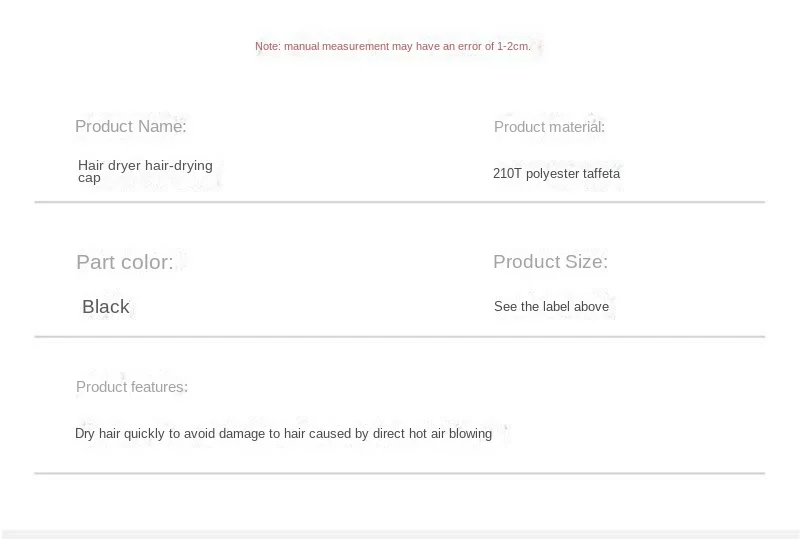Click the divider line below the Product Name row
The image size is (800, 539).
[x=400, y=202]
